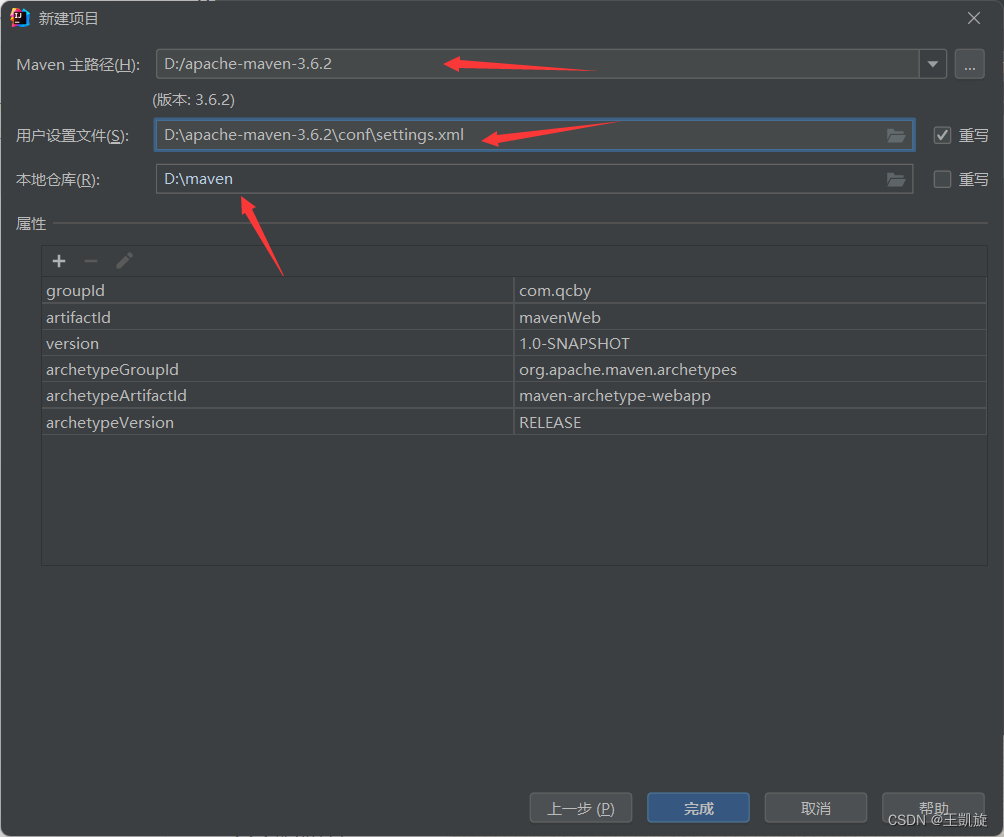The width and height of the screenshot is (1004, 837).
Task: Click the Help (帮助) button
Action: coord(933,808)
